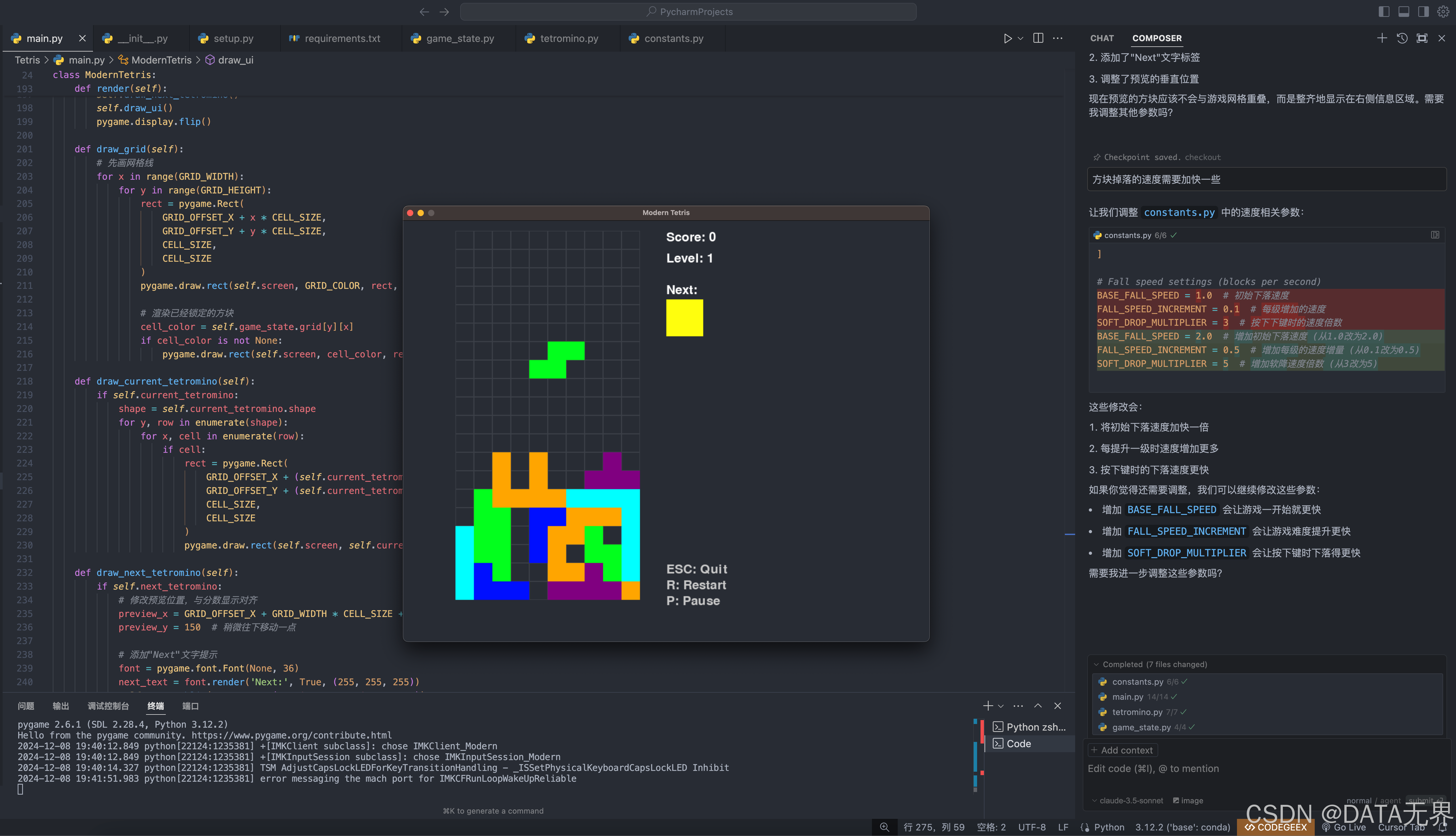Open the game_state.py tab
1456x836 pixels.
[460, 38]
